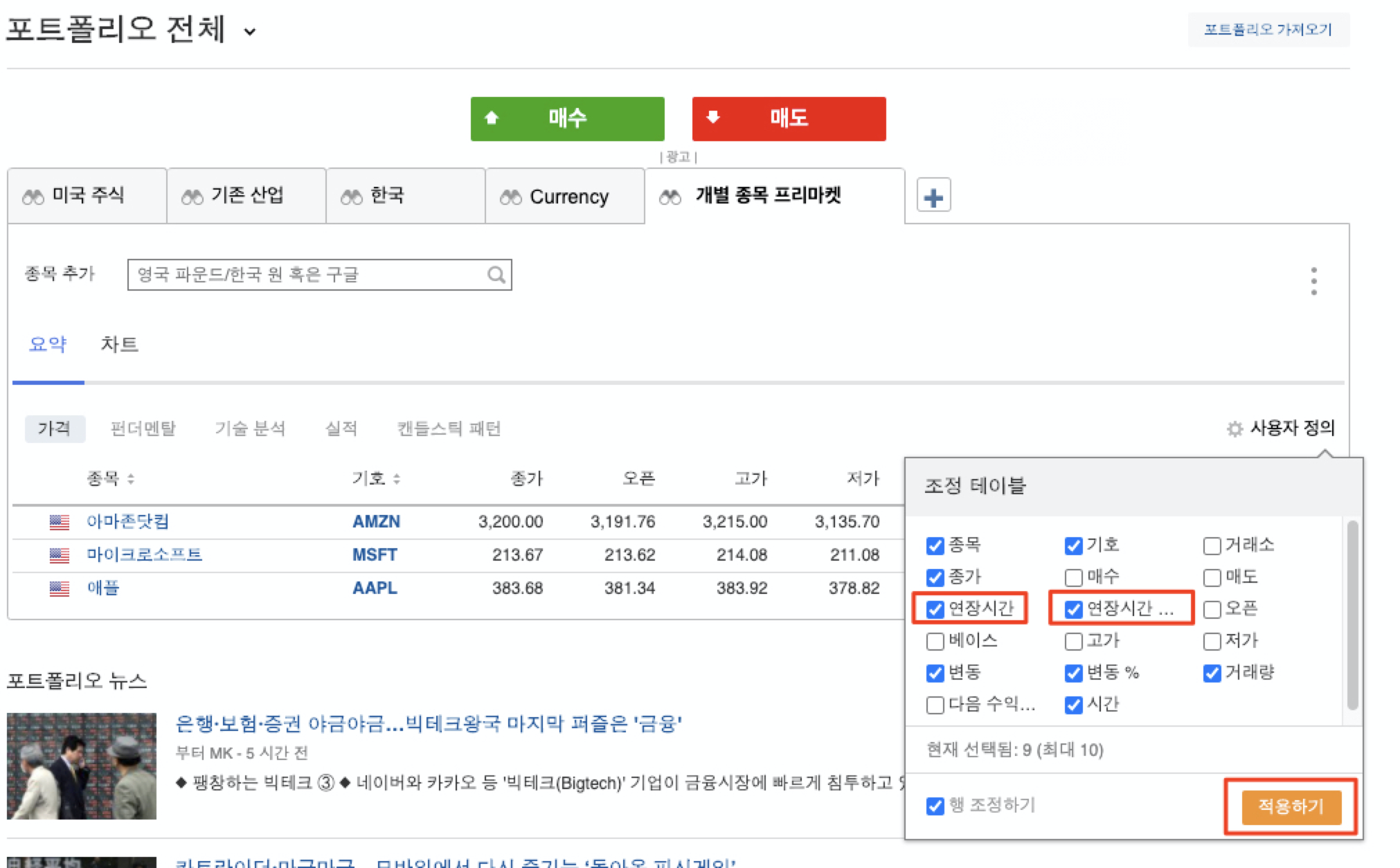Click the US flag icon beside 아마존닷컴
Screen dimensions: 1400x868
pos(60,522)
